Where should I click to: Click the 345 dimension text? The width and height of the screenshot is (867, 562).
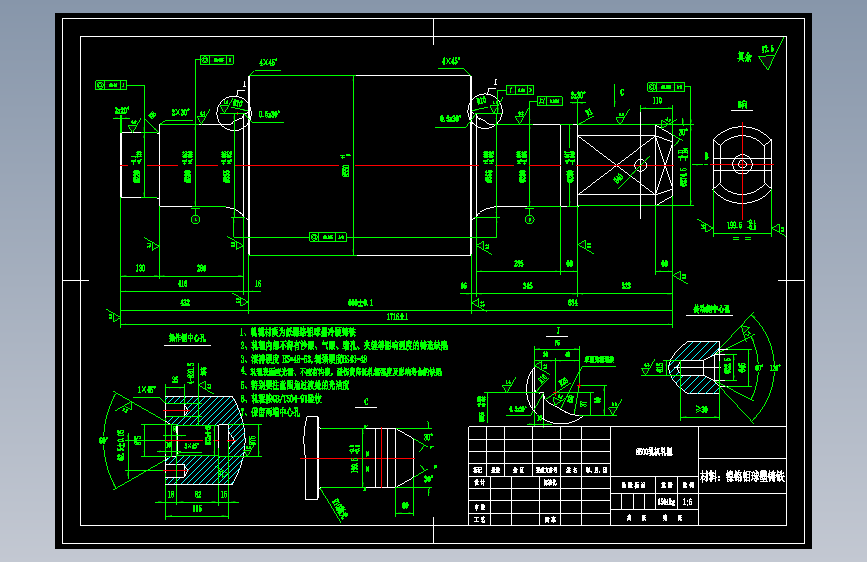[x=527, y=286]
